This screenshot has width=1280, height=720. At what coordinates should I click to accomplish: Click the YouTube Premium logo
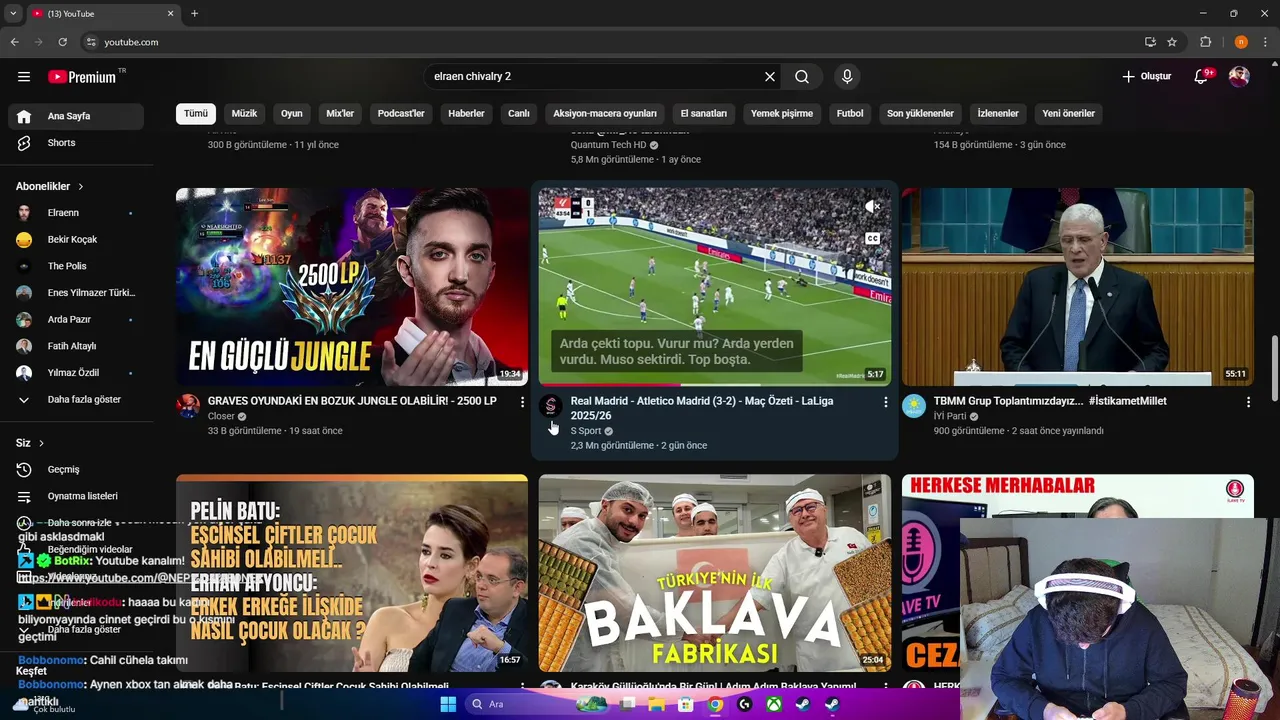(83, 77)
